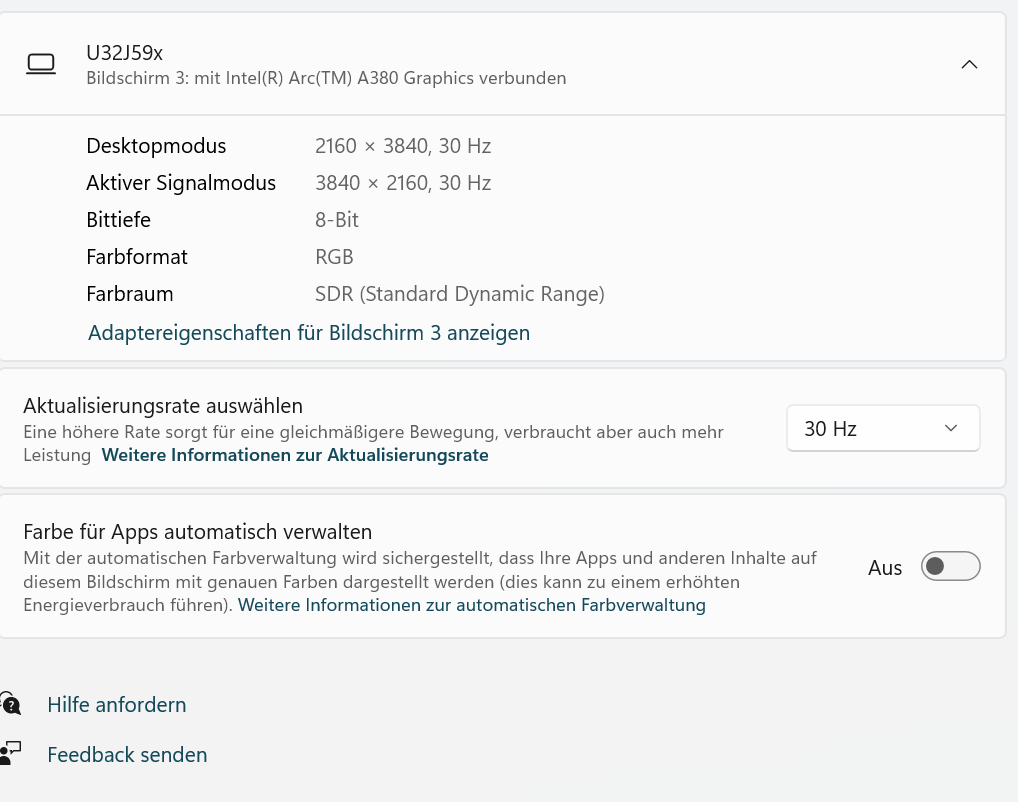
Task: Open Weitere Informationen zur Aktualisierungsrate link
Action: click(x=295, y=455)
